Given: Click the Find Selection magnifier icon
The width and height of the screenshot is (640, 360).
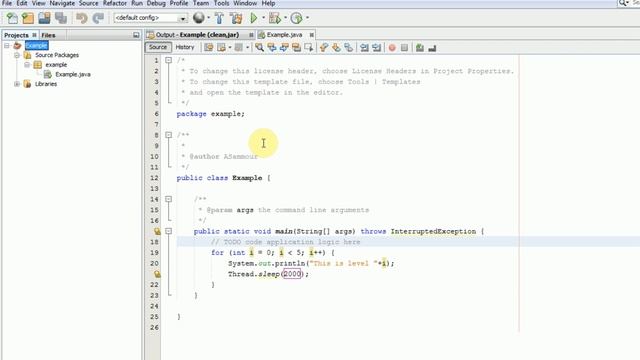Looking at the screenshot, I should [260, 48].
